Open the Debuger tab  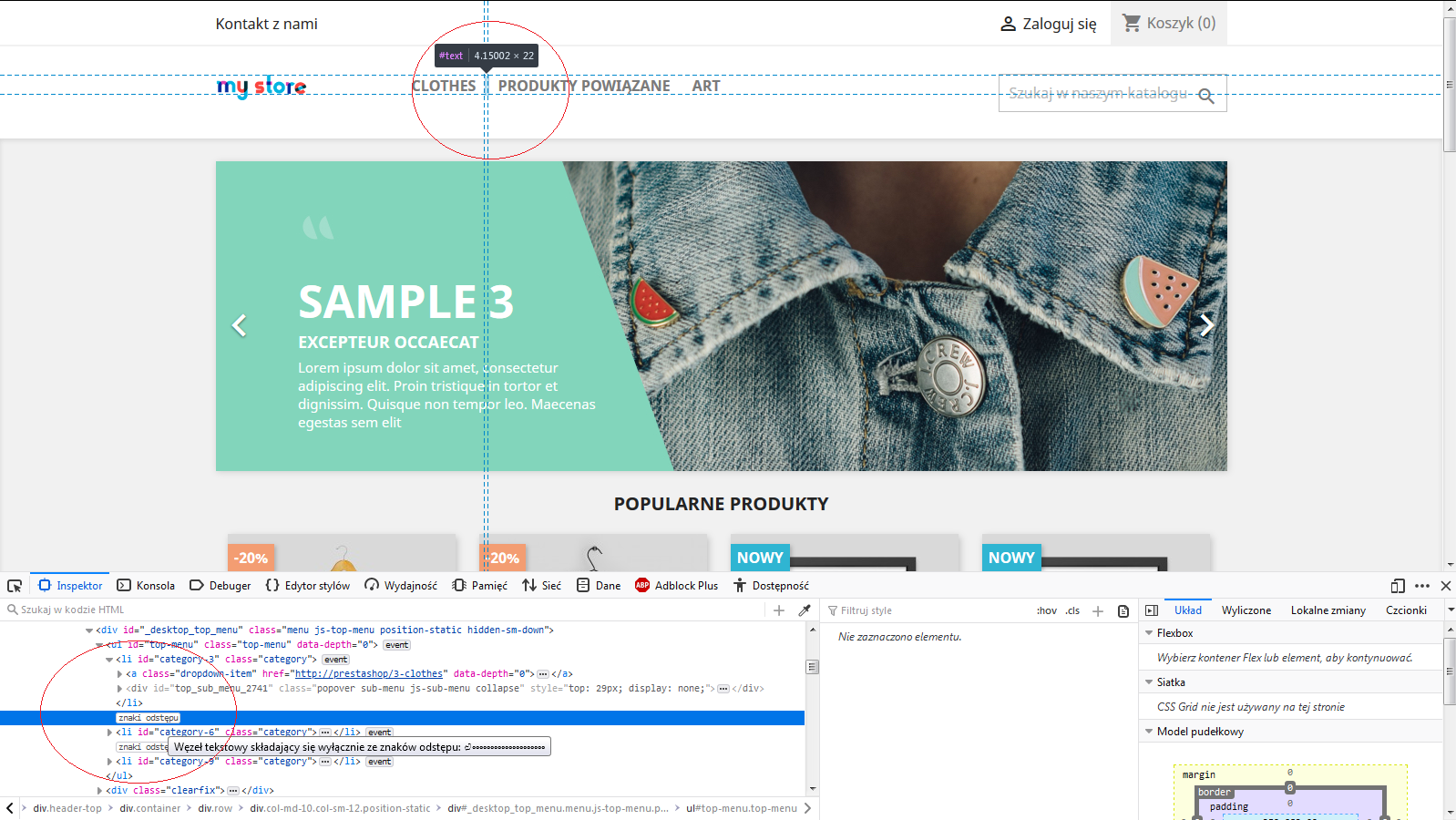point(220,586)
